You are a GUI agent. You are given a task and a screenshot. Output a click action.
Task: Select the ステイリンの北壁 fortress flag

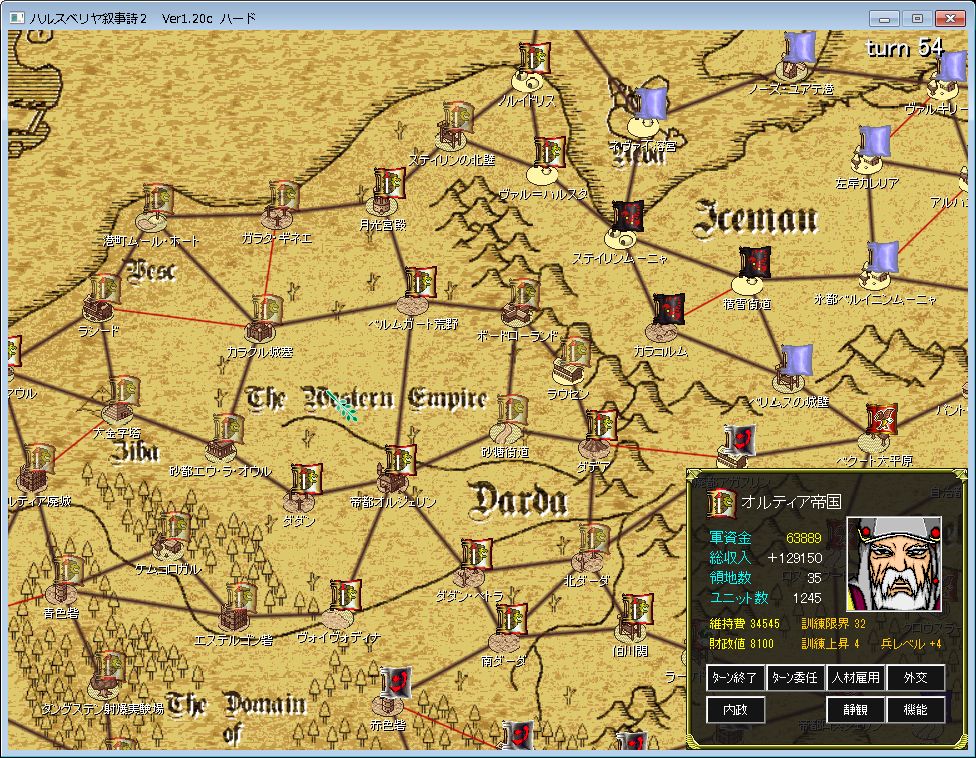click(x=458, y=117)
